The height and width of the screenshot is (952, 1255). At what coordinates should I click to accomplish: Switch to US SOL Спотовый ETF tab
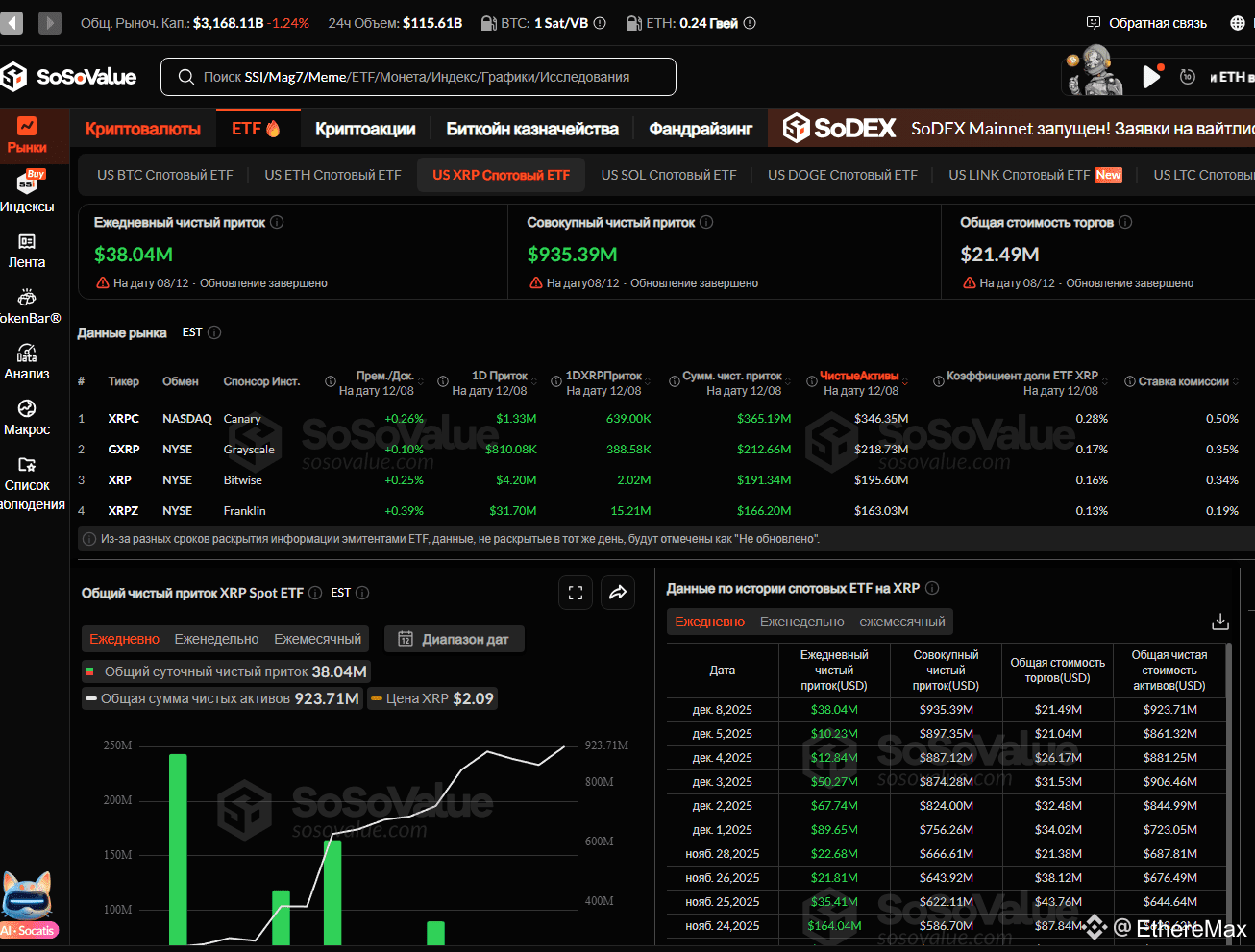[x=669, y=175]
